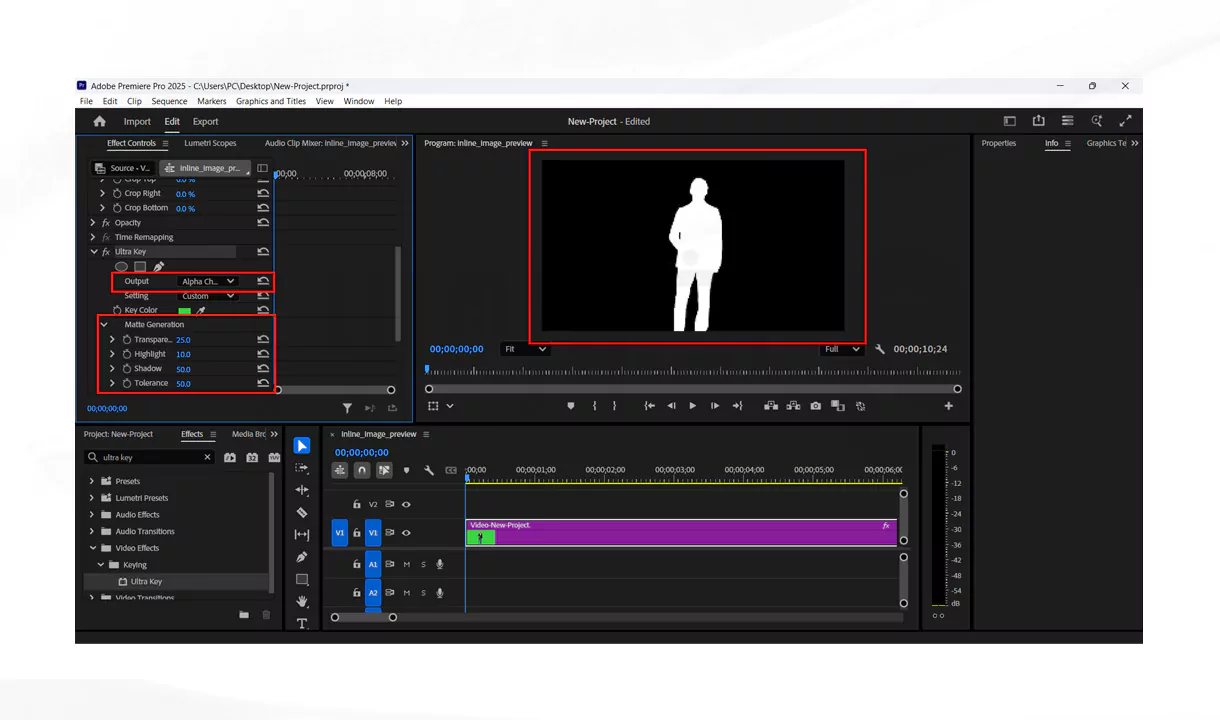Select the Ultra Key effect in the tree
Screen dimensions: 1220x720
point(146,582)
